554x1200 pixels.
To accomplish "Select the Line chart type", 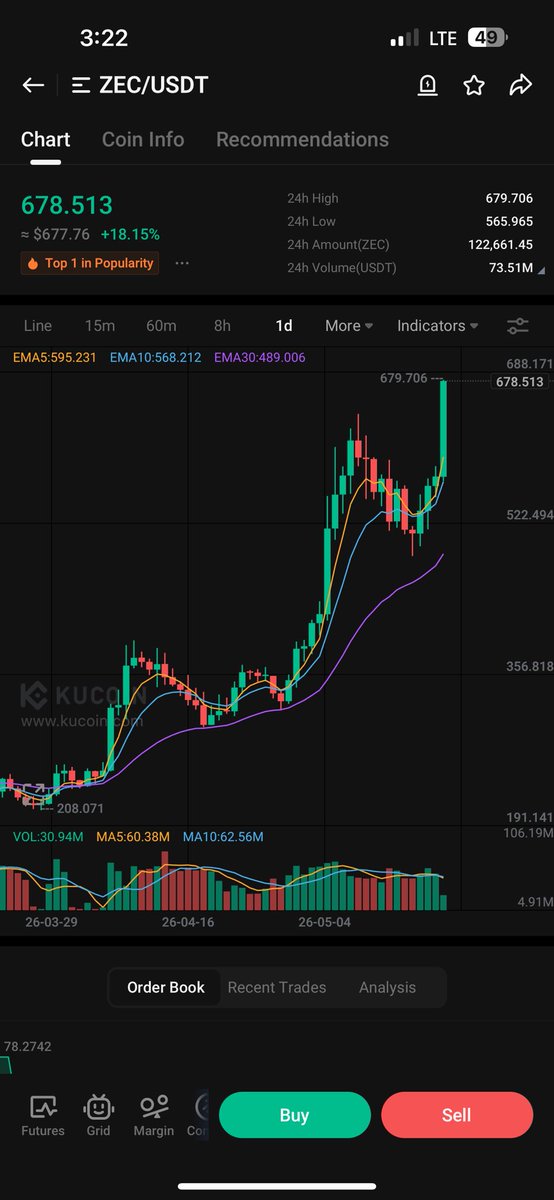I will point(37,326).
